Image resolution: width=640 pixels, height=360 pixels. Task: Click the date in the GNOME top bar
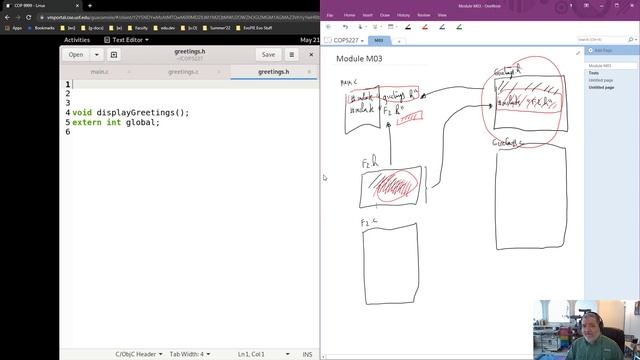click(x=309, y=40)
